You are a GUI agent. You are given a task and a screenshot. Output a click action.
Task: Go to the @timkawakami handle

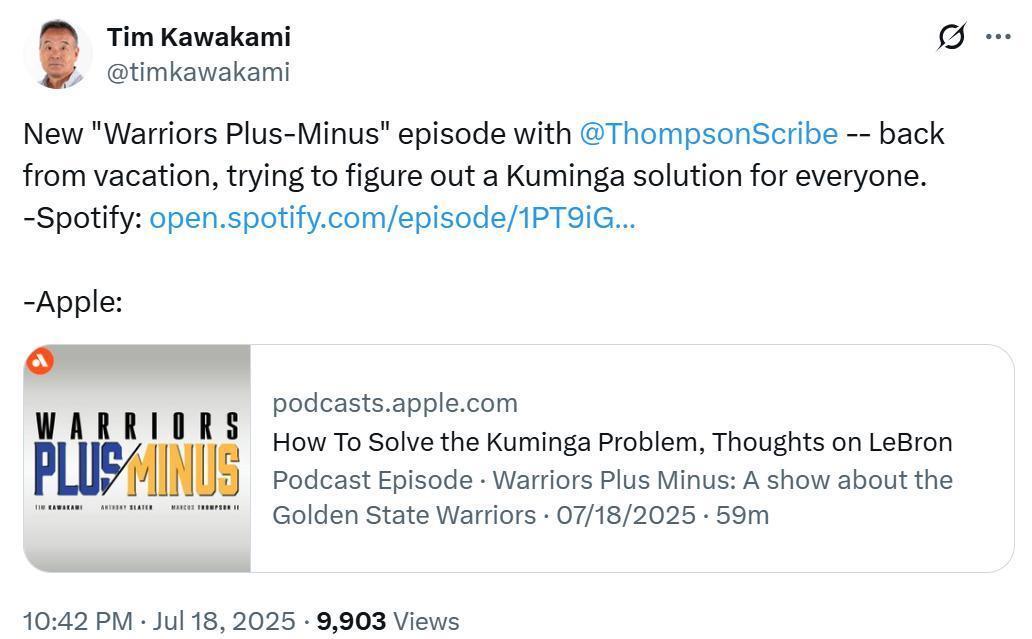pos(198,72)
